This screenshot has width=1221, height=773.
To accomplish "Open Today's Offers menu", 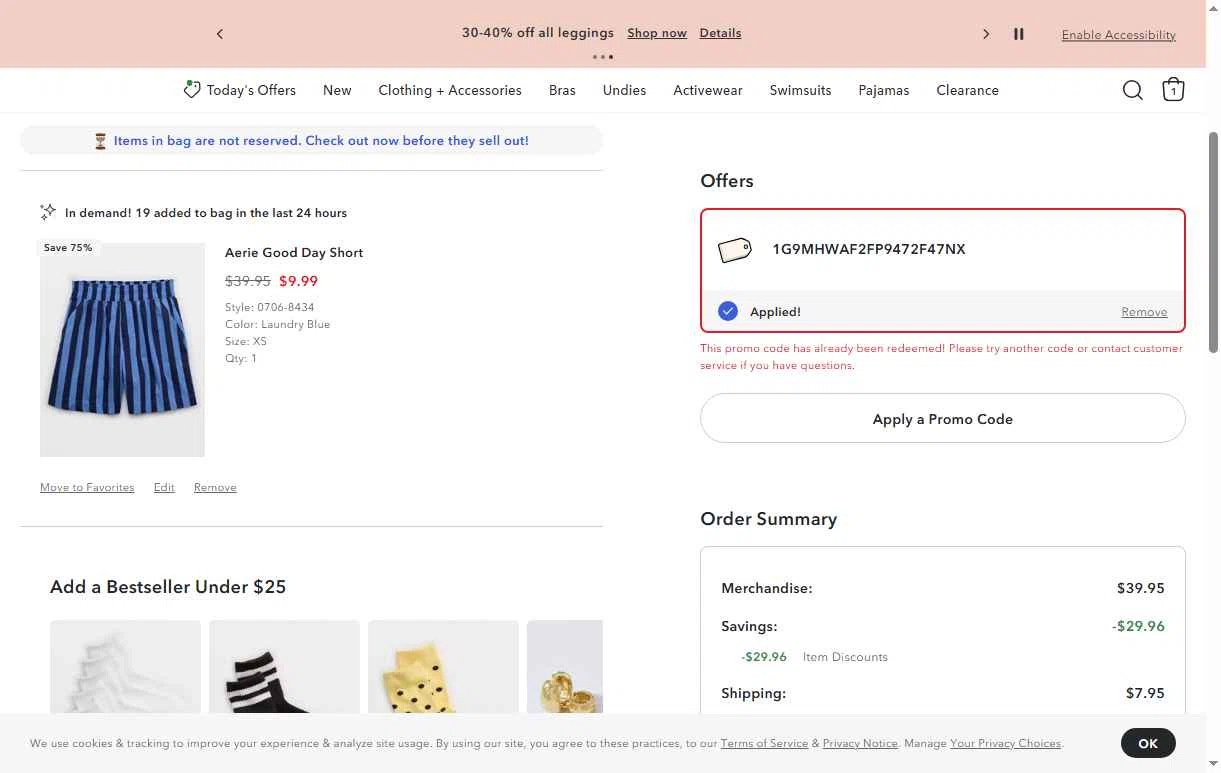I will point(240,90).
